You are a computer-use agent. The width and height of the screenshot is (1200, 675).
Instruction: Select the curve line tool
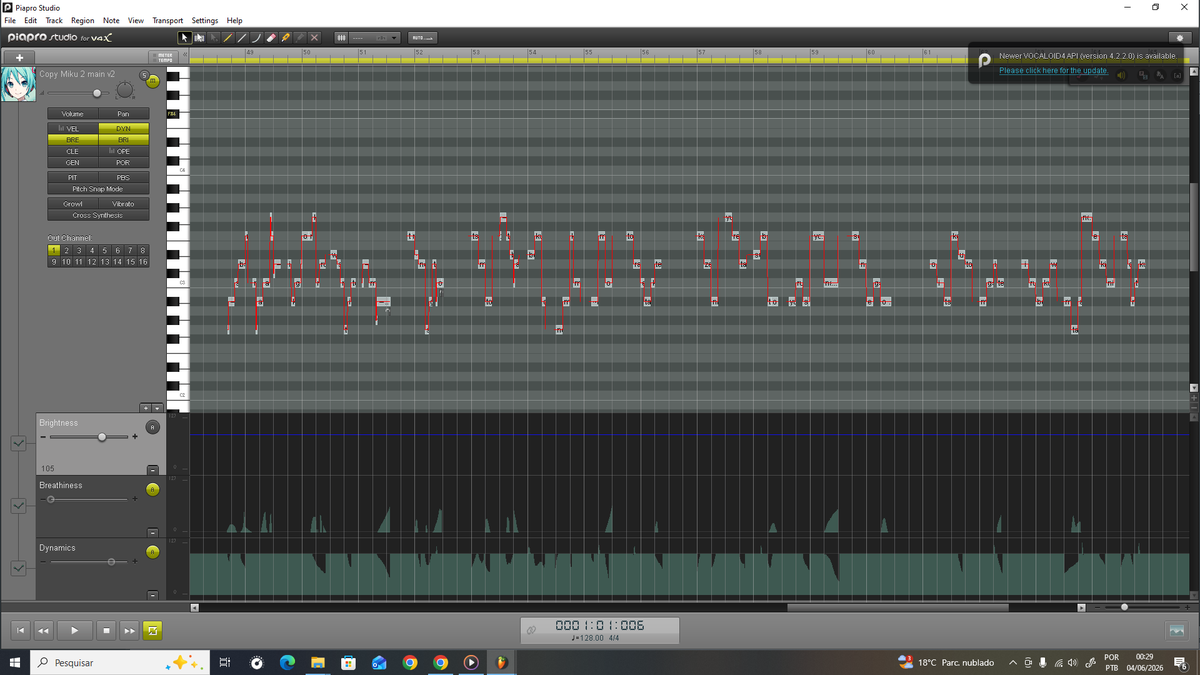pos(256,38)
